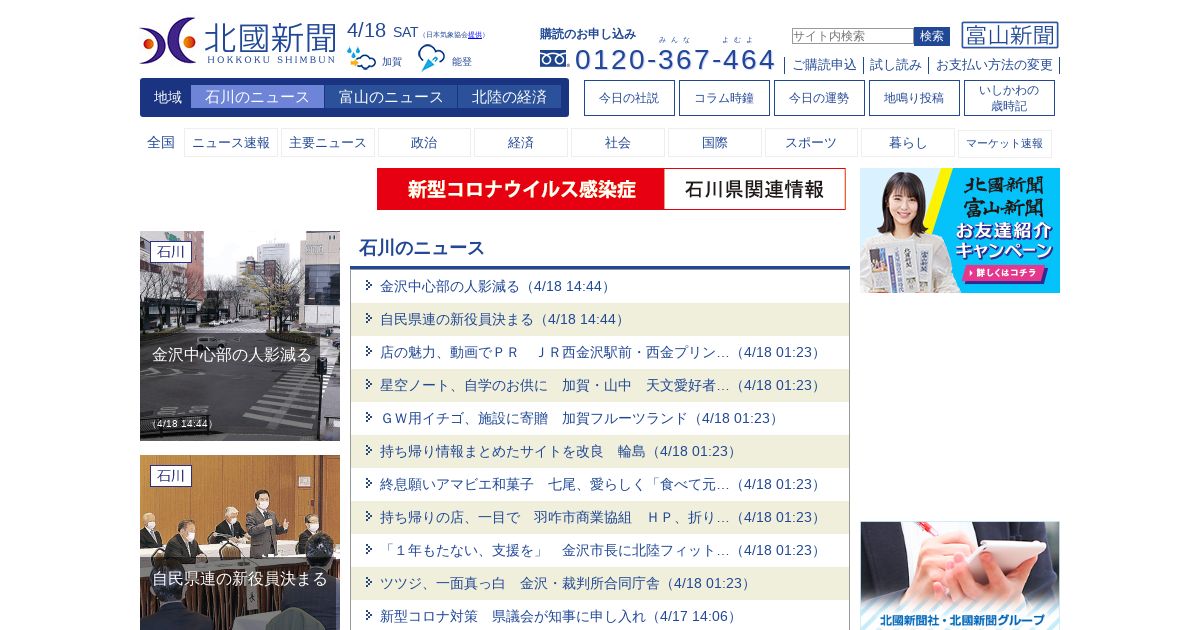Open コラム時鐘
The height and width of the screenshot is (630, 1200).
click(724, 98)
